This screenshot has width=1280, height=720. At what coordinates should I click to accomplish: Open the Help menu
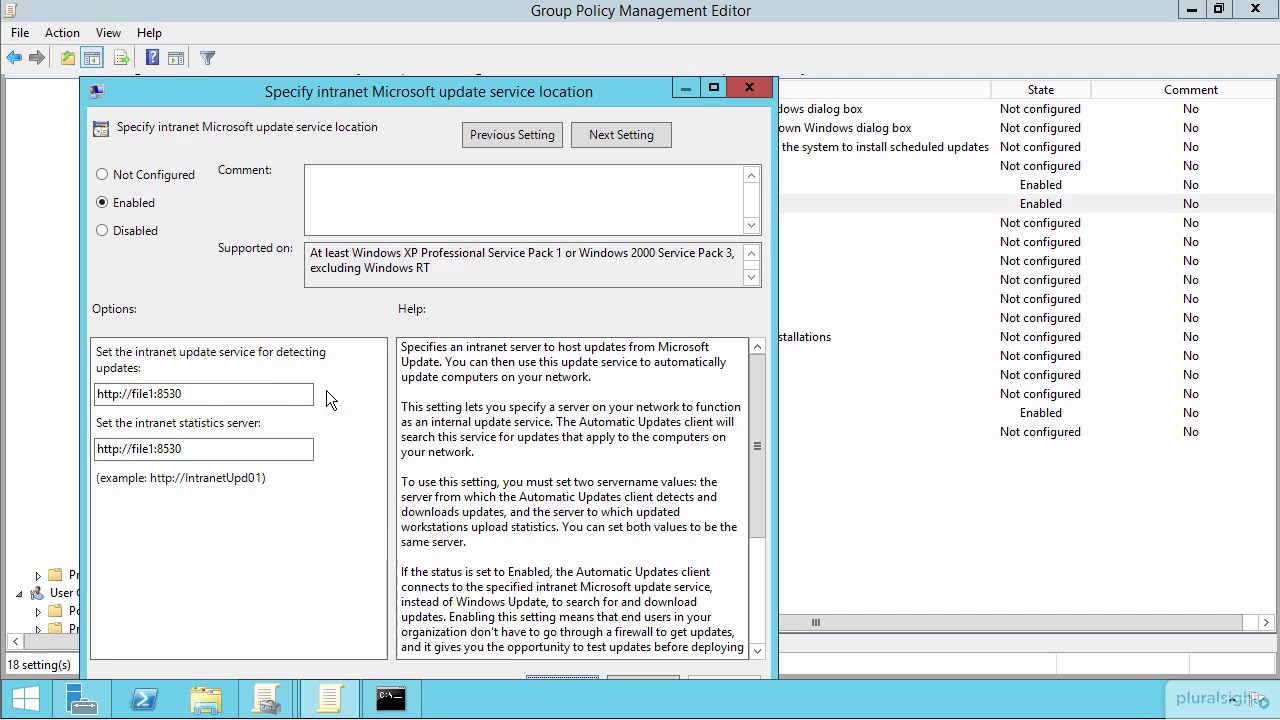pos(149,33)
